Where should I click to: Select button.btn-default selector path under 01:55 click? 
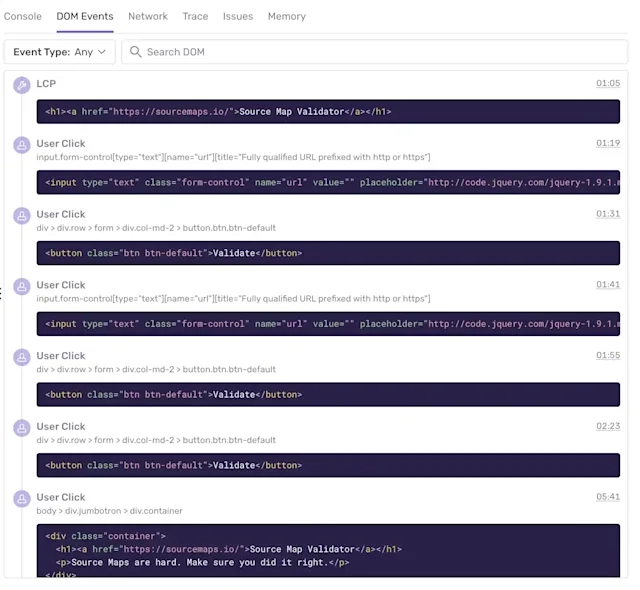(x=156, y=369)
